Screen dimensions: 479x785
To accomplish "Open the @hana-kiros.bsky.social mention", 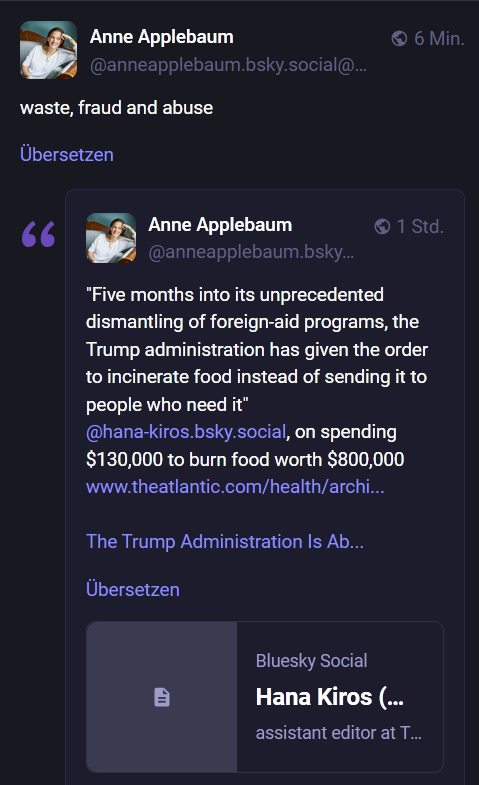I will 186,432.
